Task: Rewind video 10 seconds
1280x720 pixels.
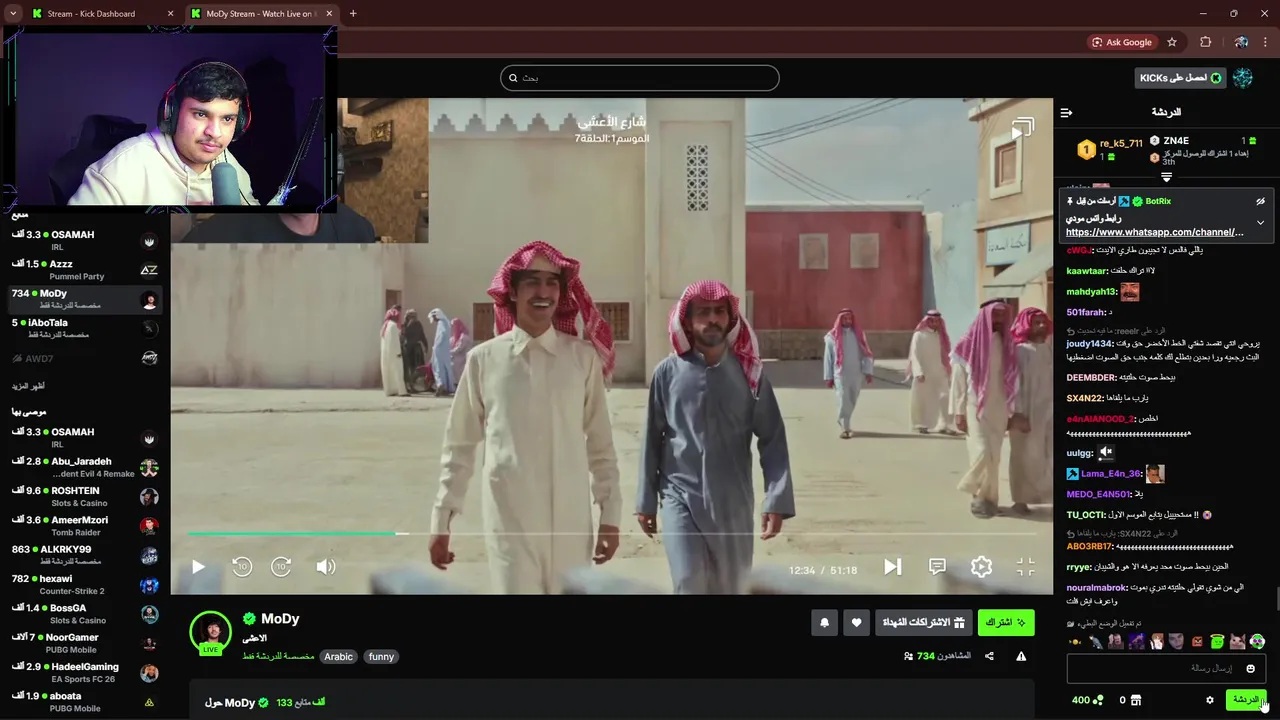Action: click(242, 567)
